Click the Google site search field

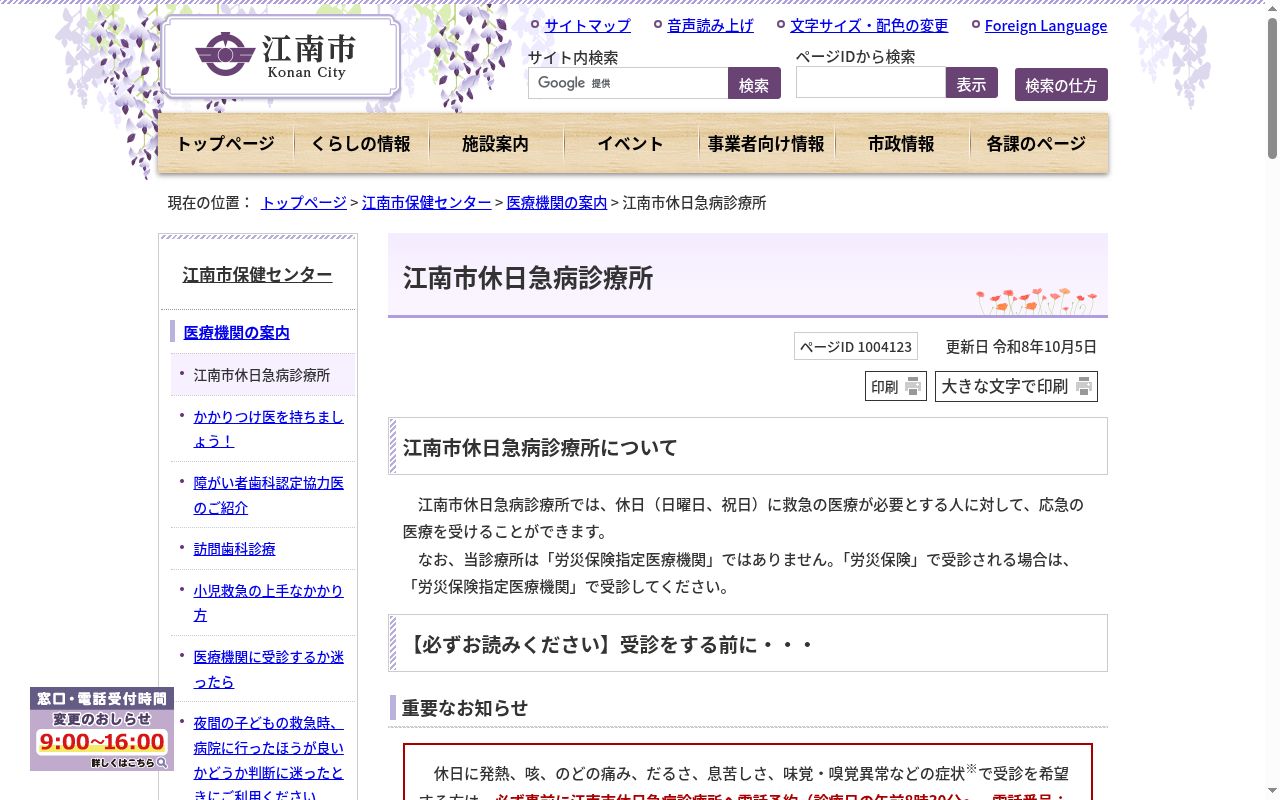point(628,83)
